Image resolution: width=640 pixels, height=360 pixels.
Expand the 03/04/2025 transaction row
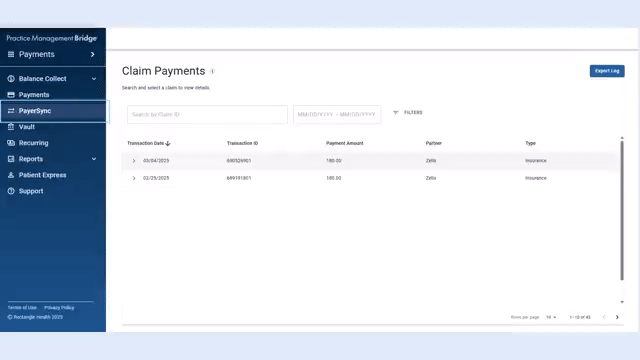point(134,161)
